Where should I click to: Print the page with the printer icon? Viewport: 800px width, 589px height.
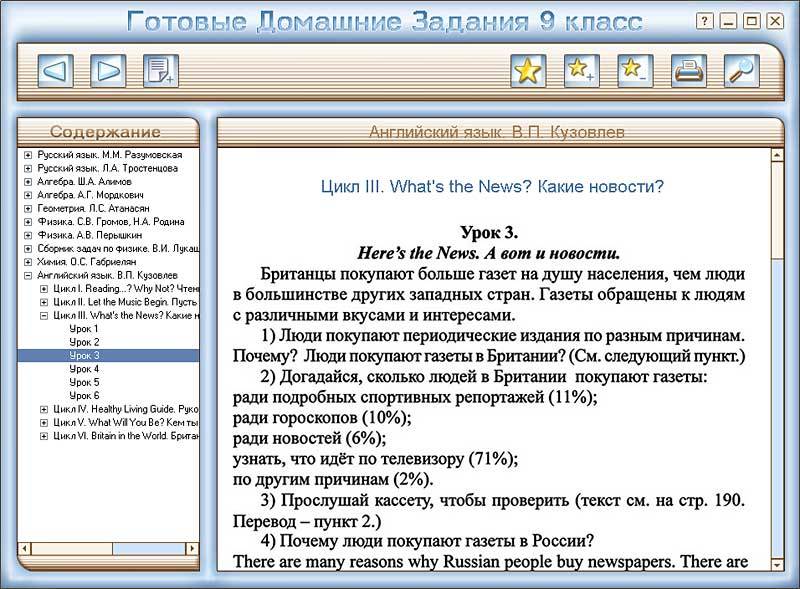[689, 70]
